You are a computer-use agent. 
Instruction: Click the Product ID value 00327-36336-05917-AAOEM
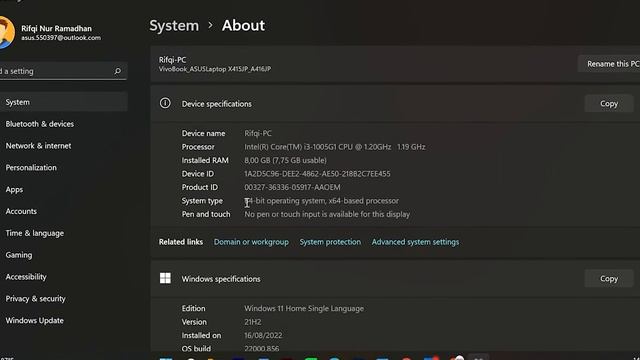pos(292,187)
